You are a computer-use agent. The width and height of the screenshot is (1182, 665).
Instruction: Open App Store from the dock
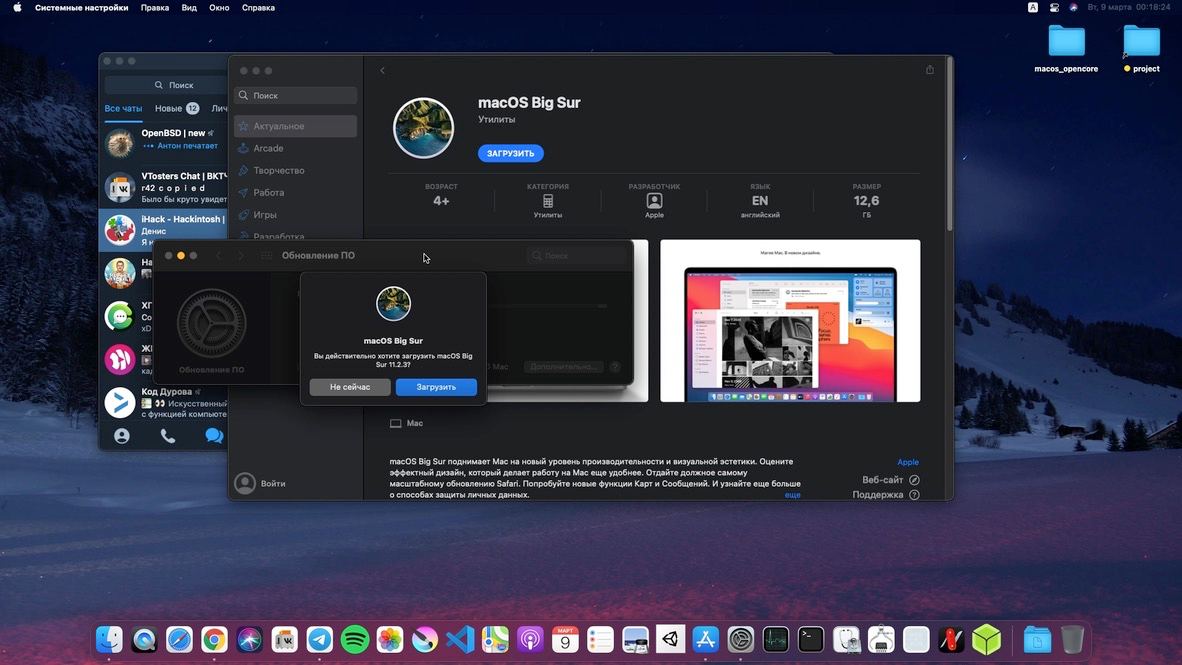[706, 640]
